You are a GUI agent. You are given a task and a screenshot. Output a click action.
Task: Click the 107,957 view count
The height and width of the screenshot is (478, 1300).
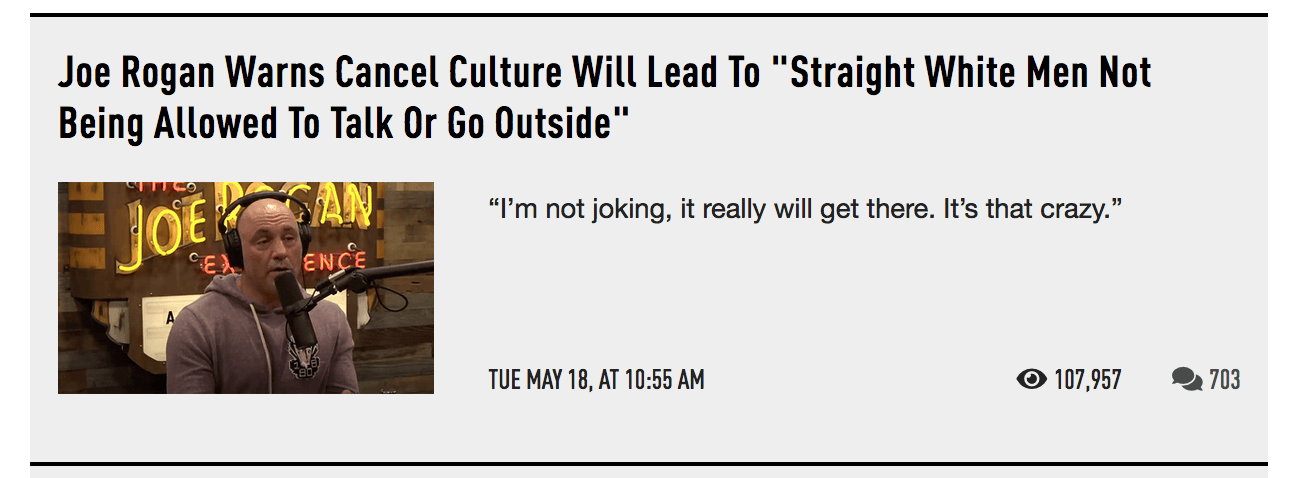click(x=1088, y=380)
